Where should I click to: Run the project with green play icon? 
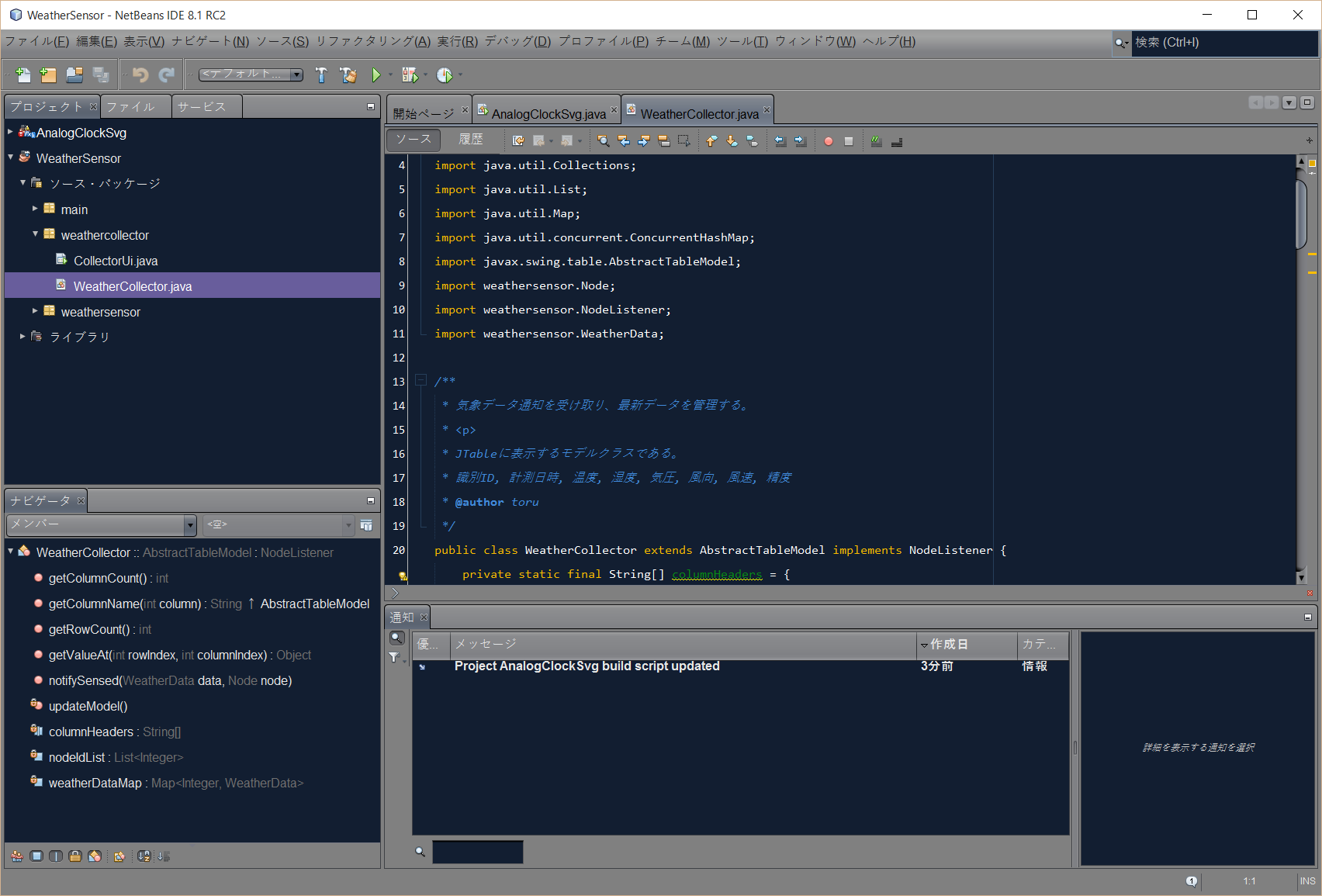(376, 75)
